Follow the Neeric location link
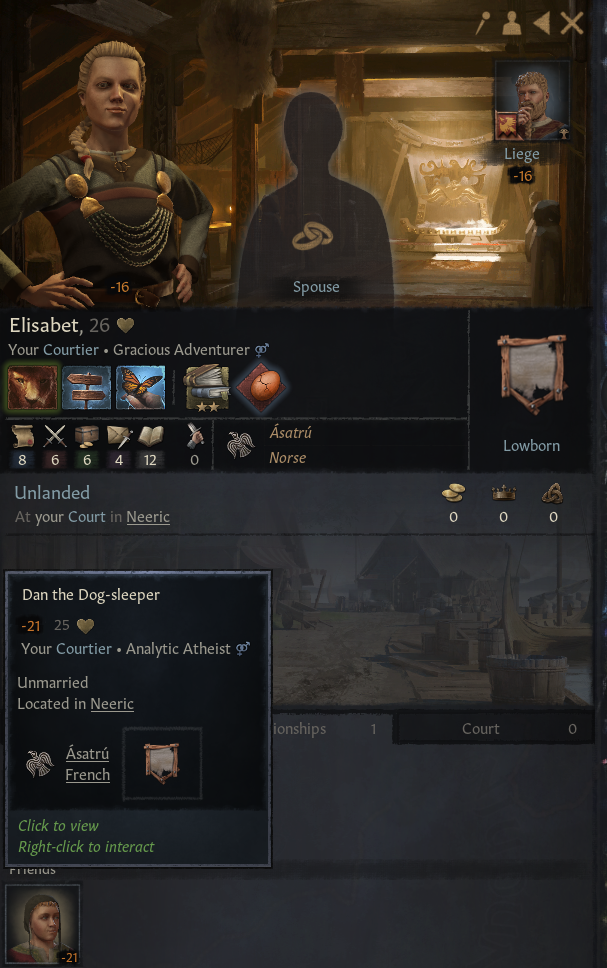 tap(148, 517)
